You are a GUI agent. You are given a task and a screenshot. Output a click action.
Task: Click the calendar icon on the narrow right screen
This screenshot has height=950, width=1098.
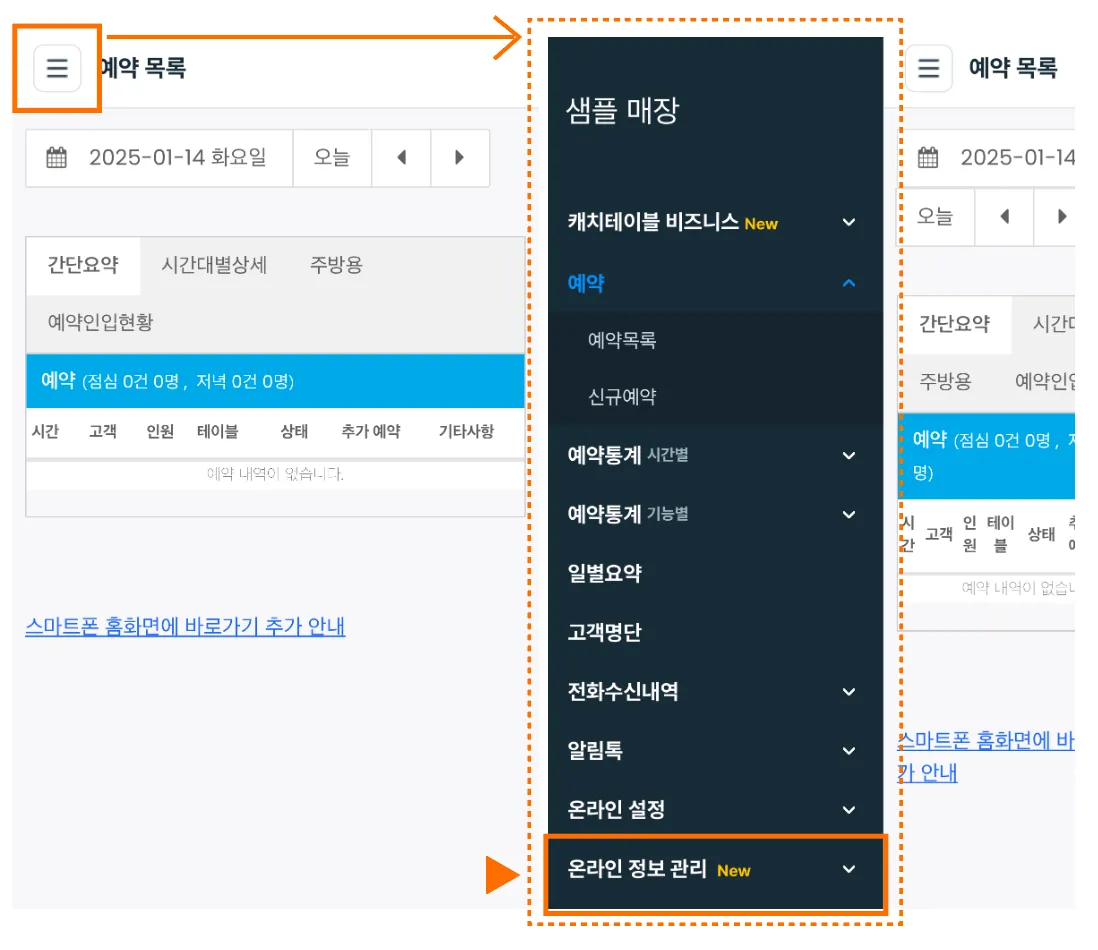coord(928,157)
